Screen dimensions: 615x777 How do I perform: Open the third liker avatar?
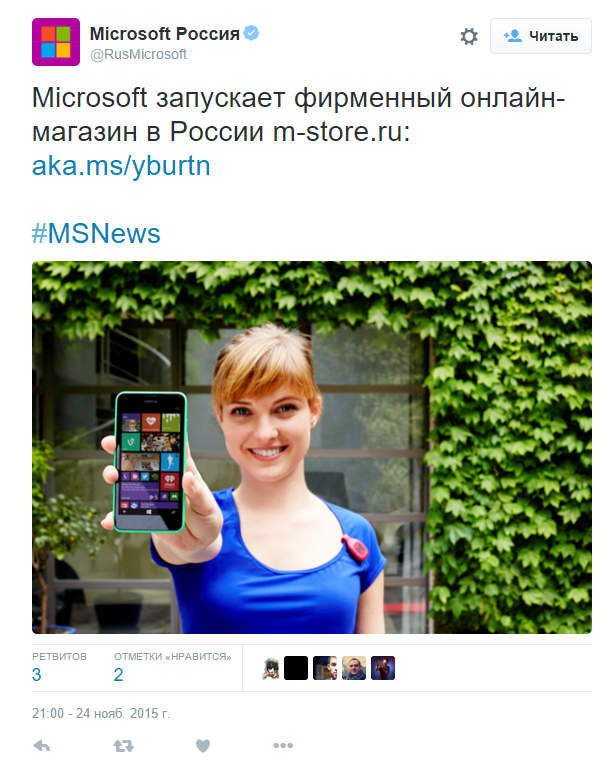[x=325, y=668]
